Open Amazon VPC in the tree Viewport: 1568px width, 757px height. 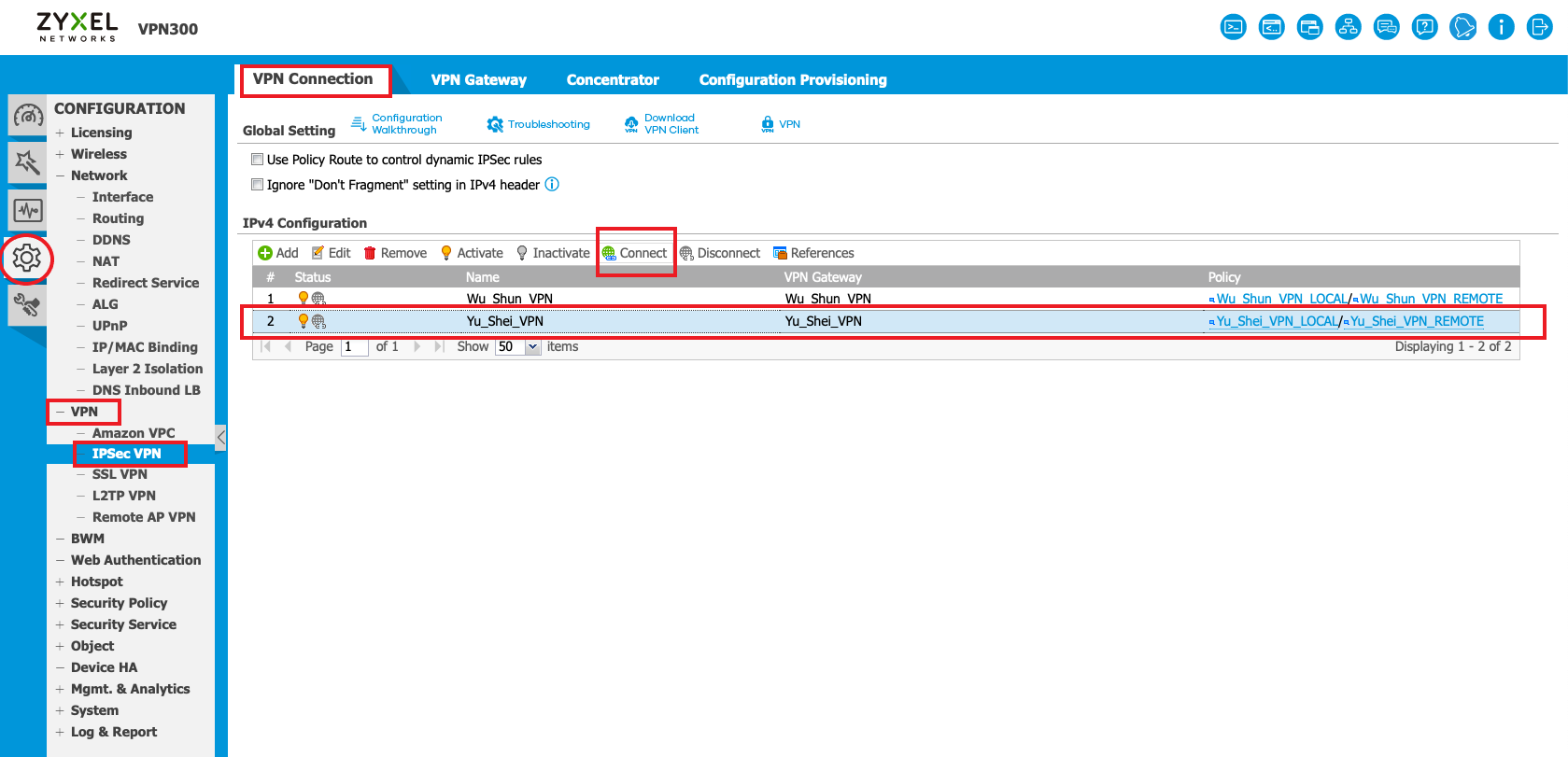point(134,433)
